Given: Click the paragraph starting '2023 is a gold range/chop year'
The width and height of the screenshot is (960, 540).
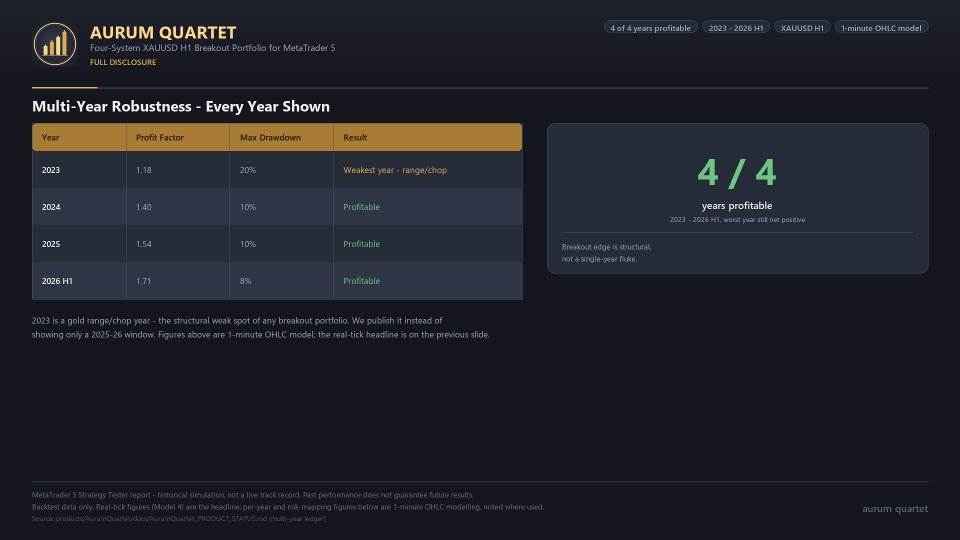Looking at the screenshot, I should (261, 328).
